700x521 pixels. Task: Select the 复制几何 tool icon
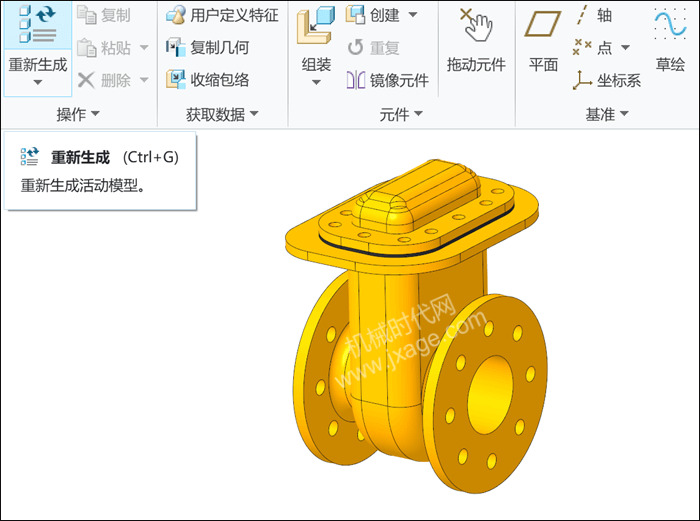pos(175,47)
